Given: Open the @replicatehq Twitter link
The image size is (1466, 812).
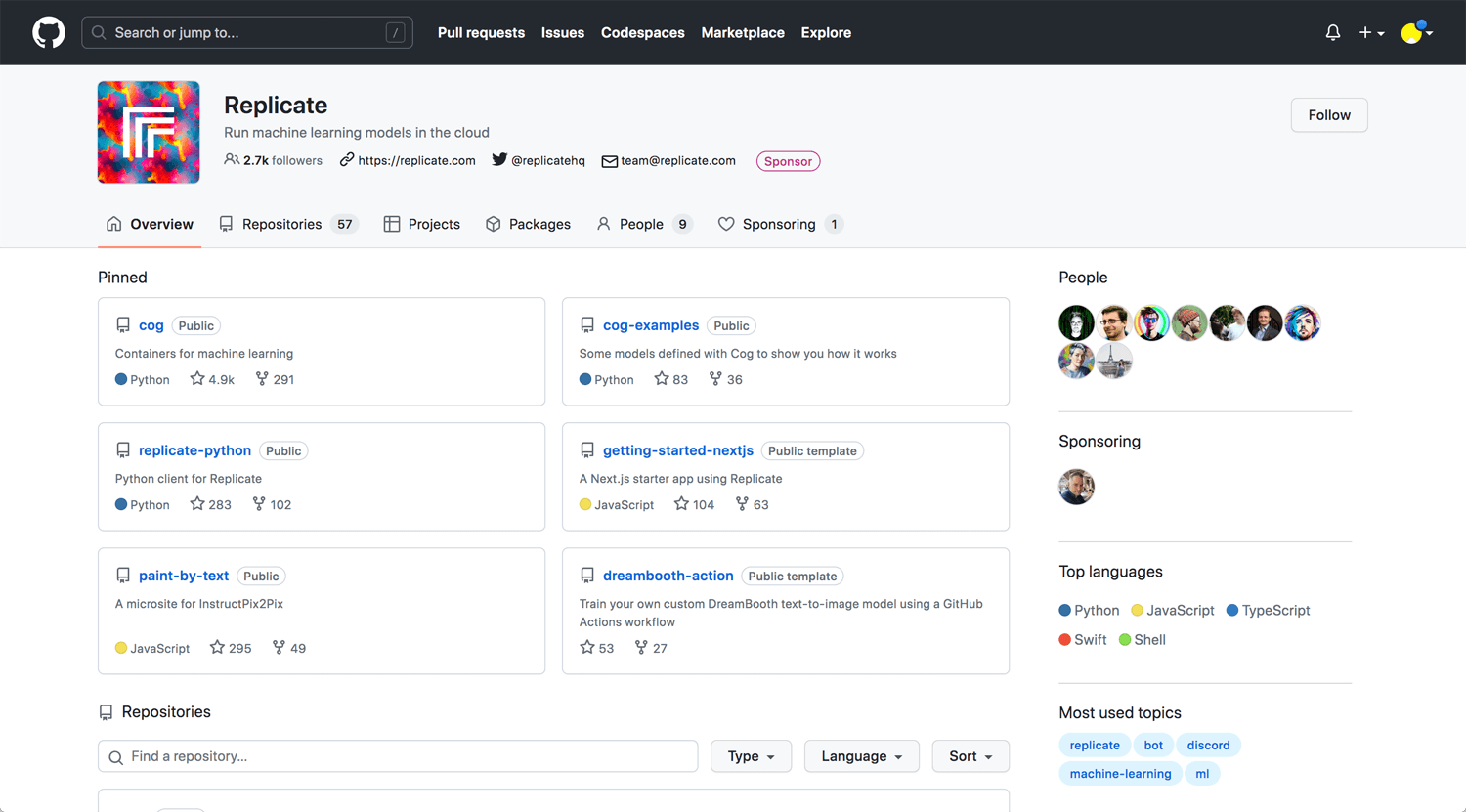Looking at the screenshot, I should pyautogui.click(x=539, y=160).
